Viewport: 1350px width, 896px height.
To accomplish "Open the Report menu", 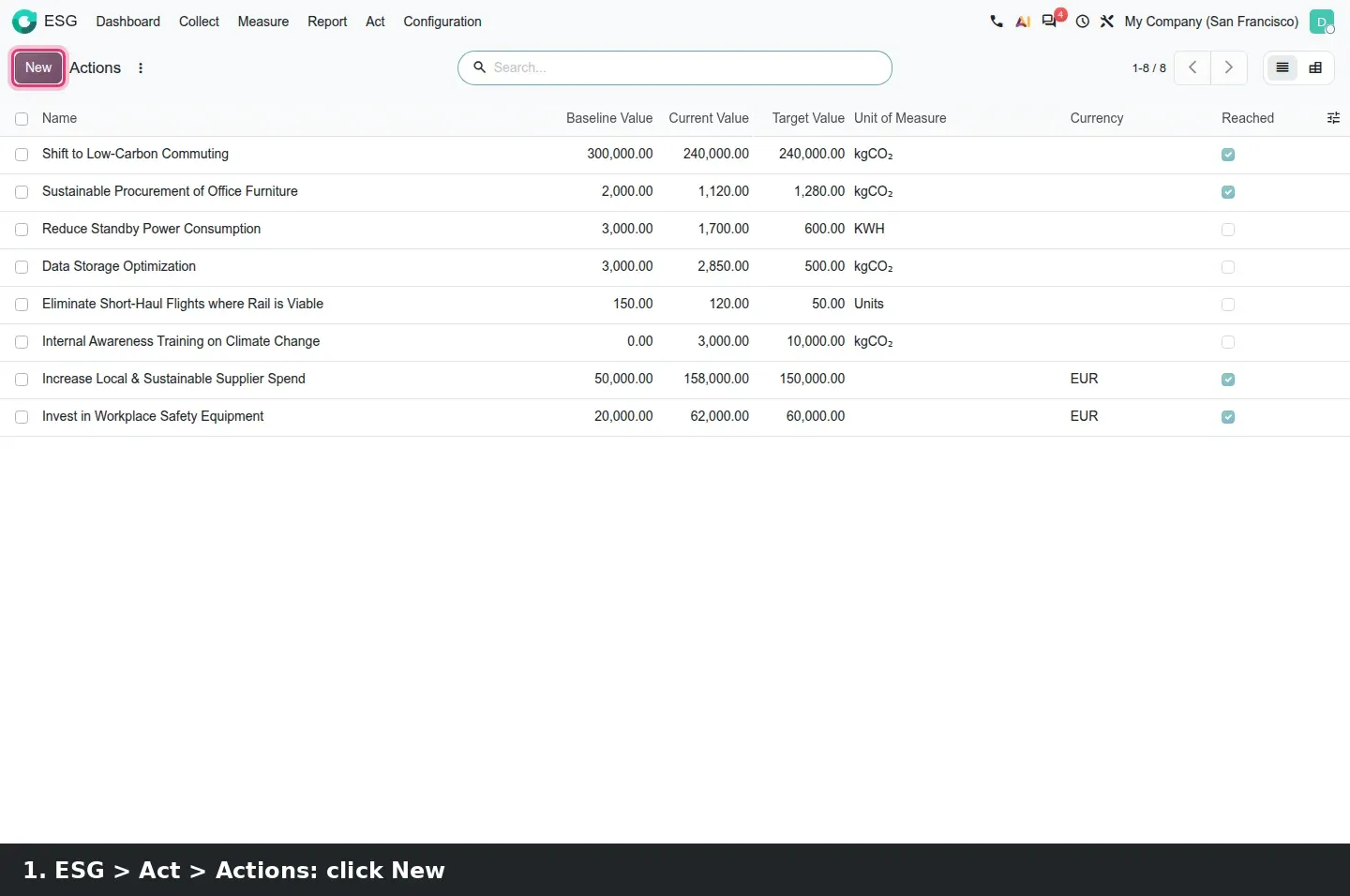I will (x=327, y=22).
